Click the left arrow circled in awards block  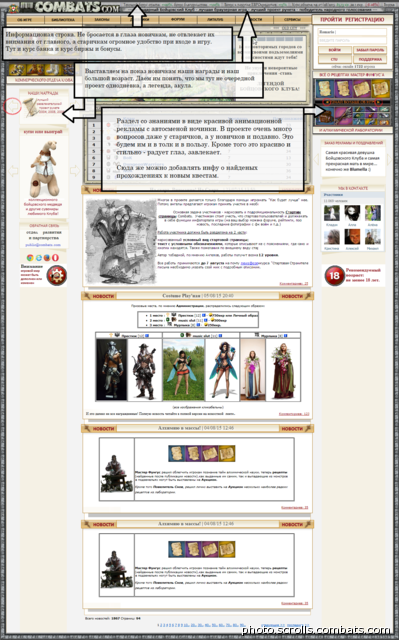[x=13, y=107]
